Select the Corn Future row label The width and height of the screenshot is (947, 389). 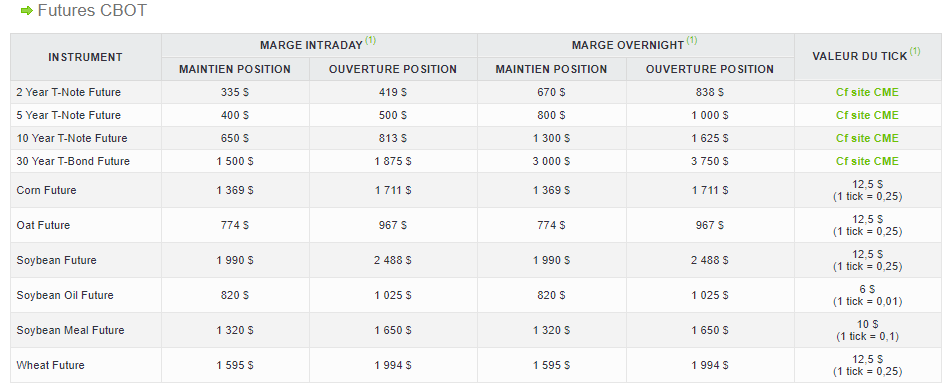[47, 190]
